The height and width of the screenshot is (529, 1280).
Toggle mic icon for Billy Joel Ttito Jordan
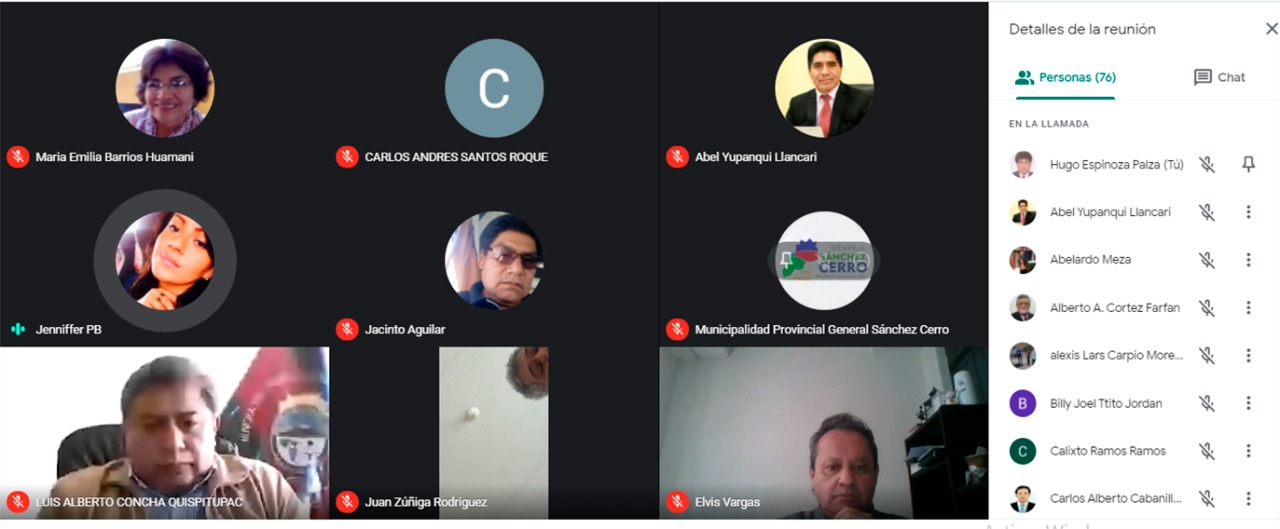[1207, 403]
